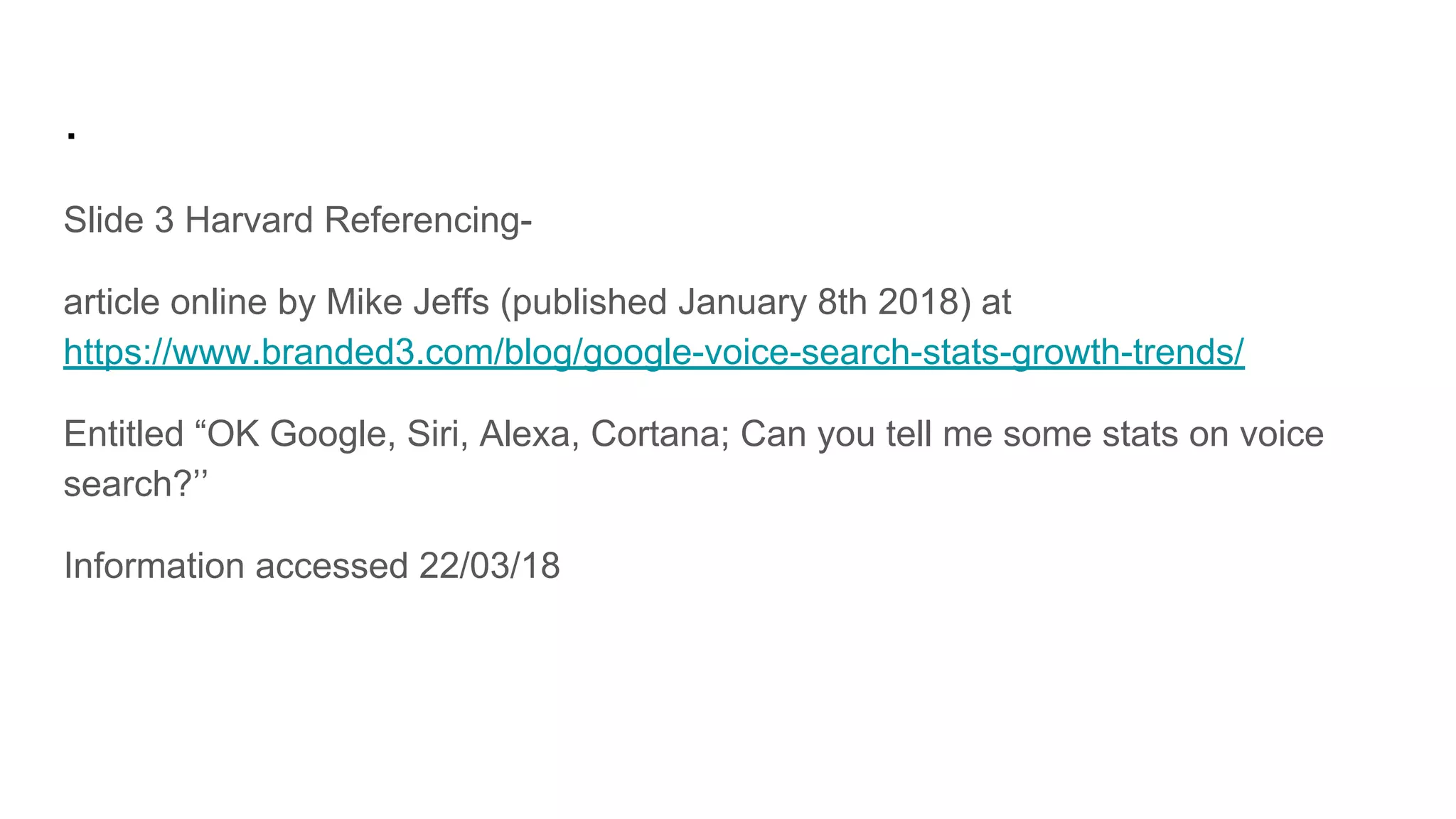Screen dimensions: 1456x819
Task: Click the words 'Slide 3' in the heading
Action: [119, 220]
